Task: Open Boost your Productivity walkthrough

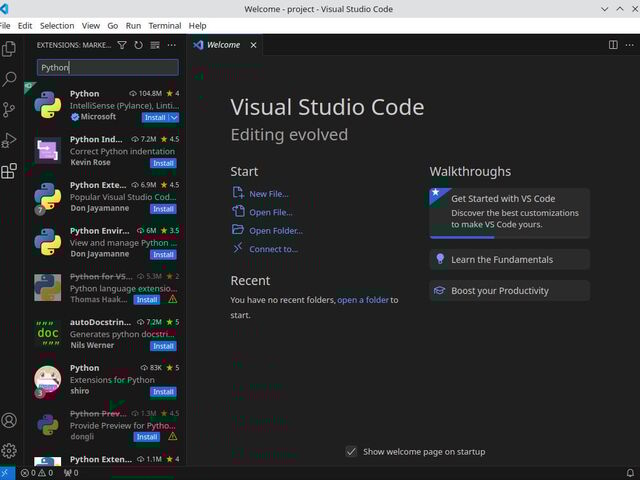Action: (x=509, y=291)
